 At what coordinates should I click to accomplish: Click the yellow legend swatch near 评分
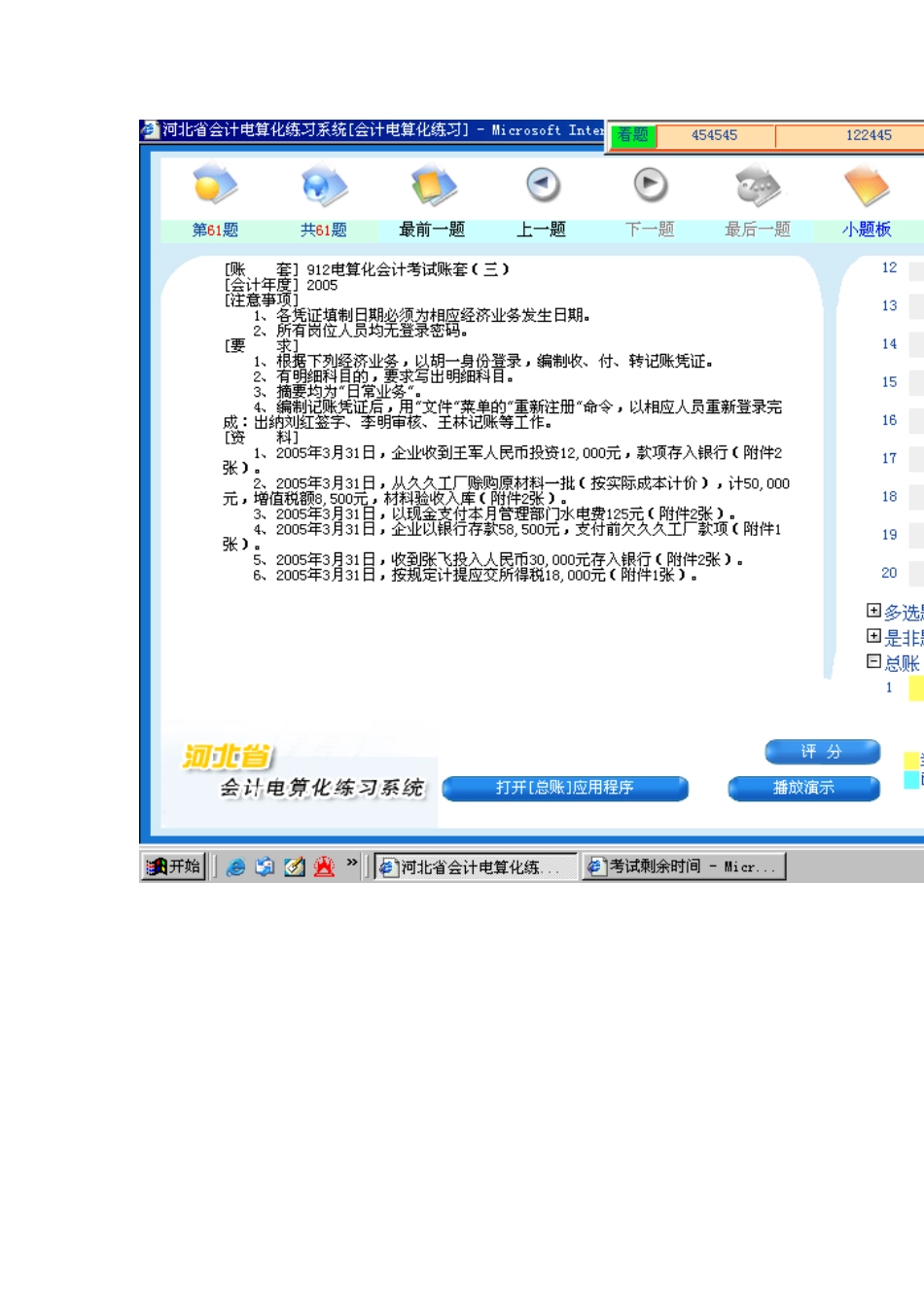click(x=912, y=760)
